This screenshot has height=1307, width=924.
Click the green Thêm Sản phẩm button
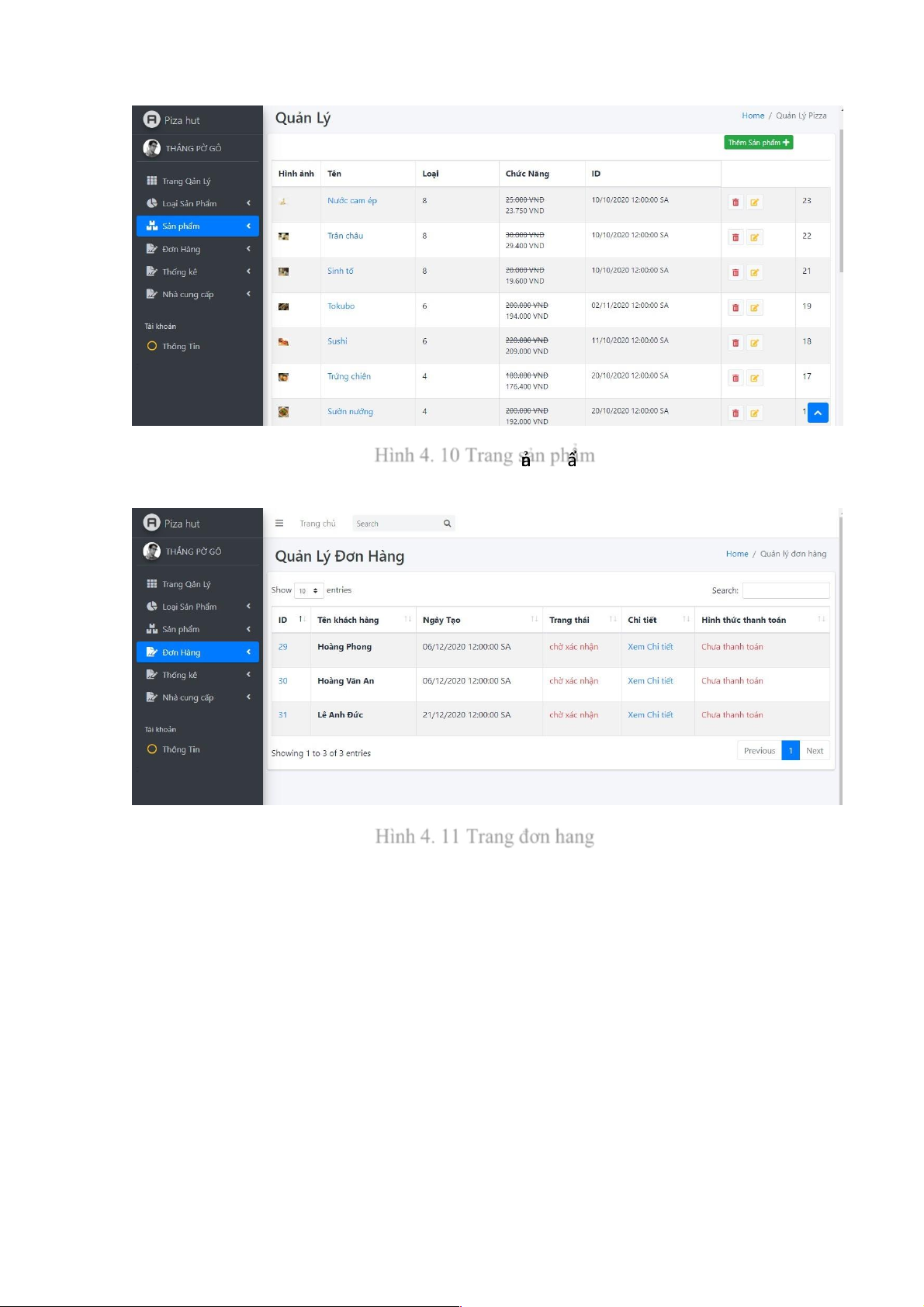click(x=758, y=143)
